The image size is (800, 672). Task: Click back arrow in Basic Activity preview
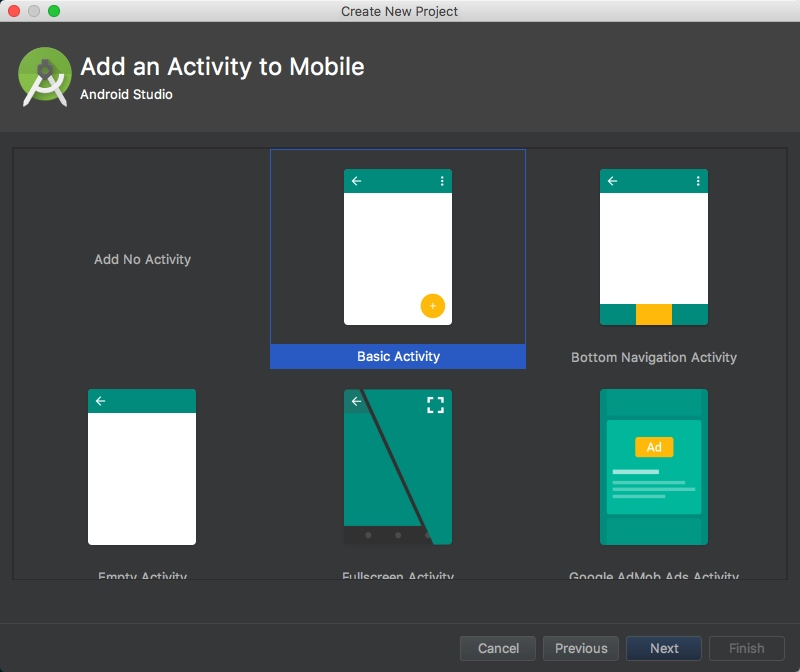click(x=357, y=181)
